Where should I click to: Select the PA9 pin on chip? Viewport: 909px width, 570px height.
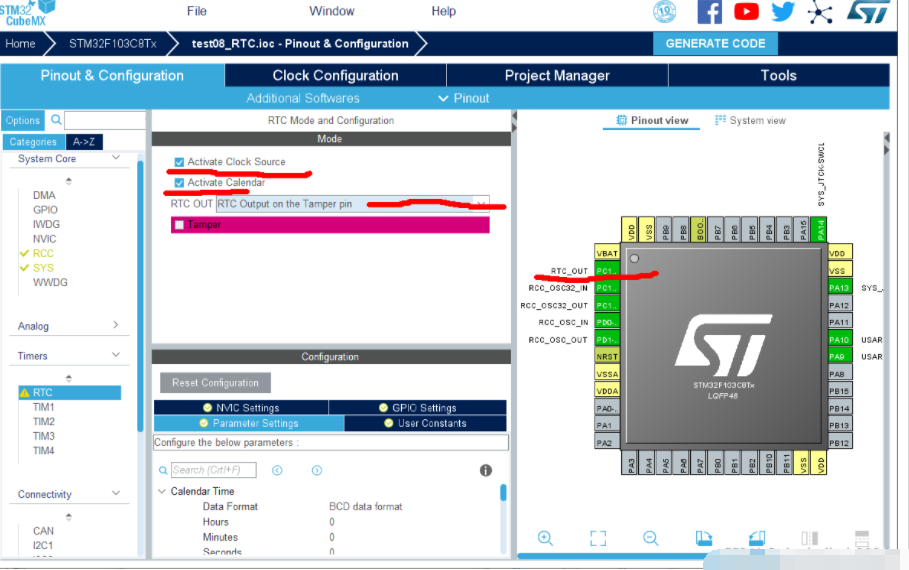point(840,357)
